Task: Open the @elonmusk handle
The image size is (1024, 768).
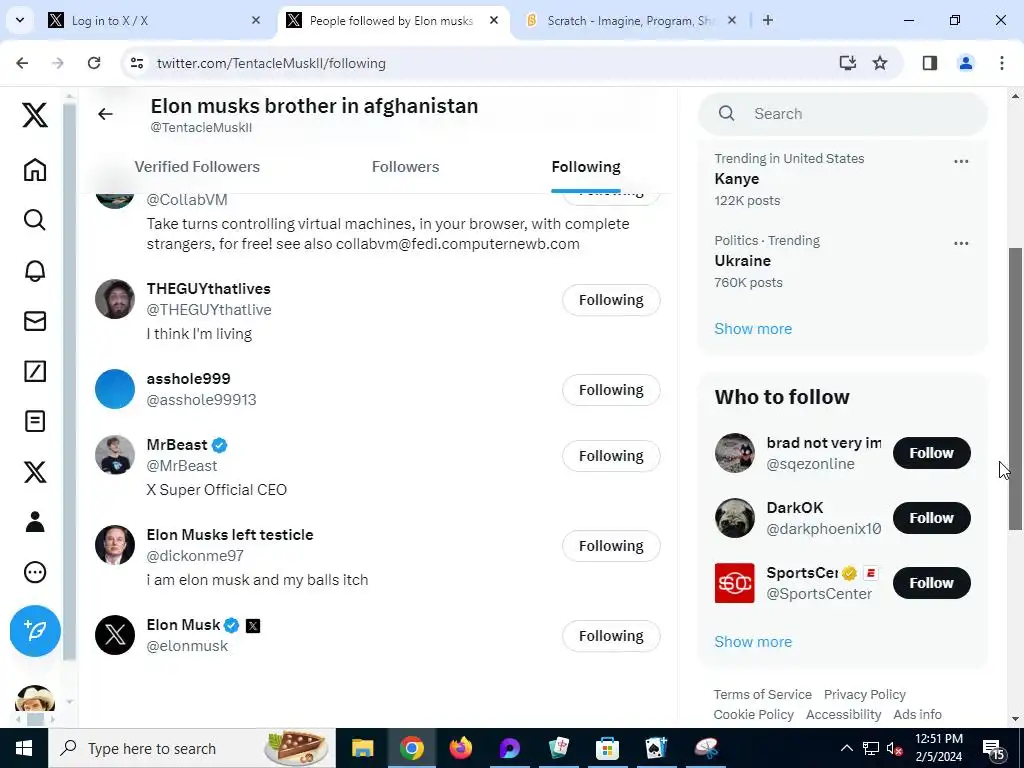Action: click(x=187, y=646)
